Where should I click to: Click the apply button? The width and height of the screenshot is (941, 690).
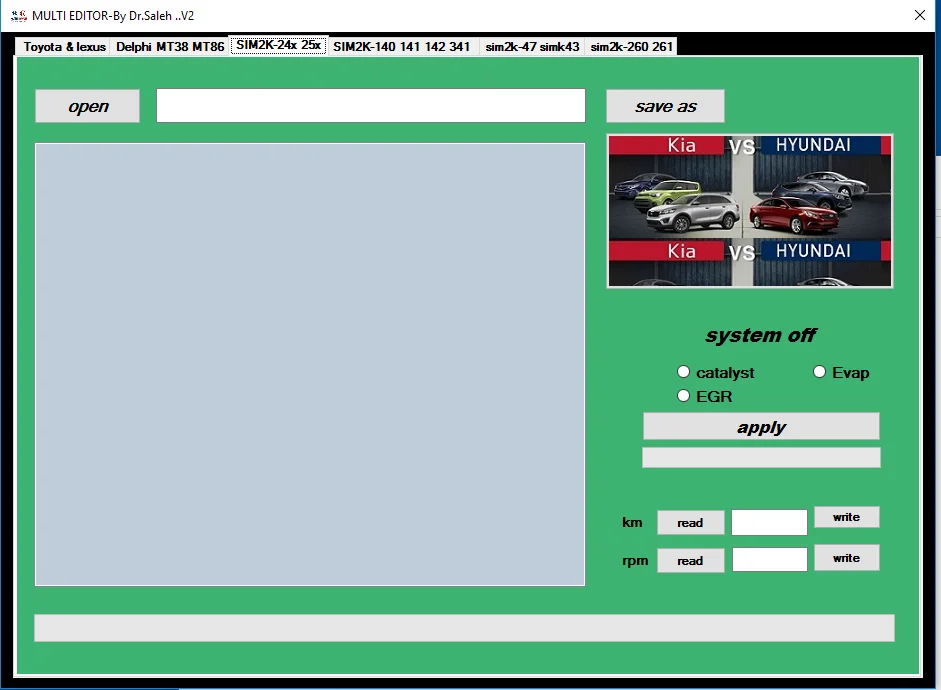761,427
